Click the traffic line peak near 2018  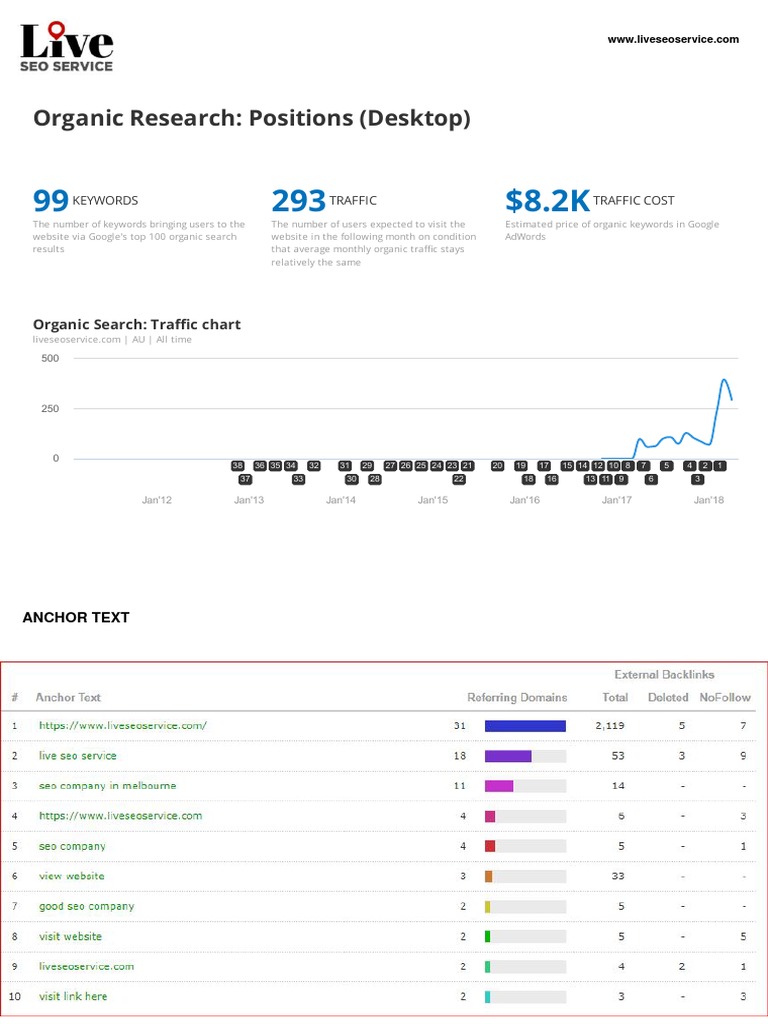click(724, 379)
